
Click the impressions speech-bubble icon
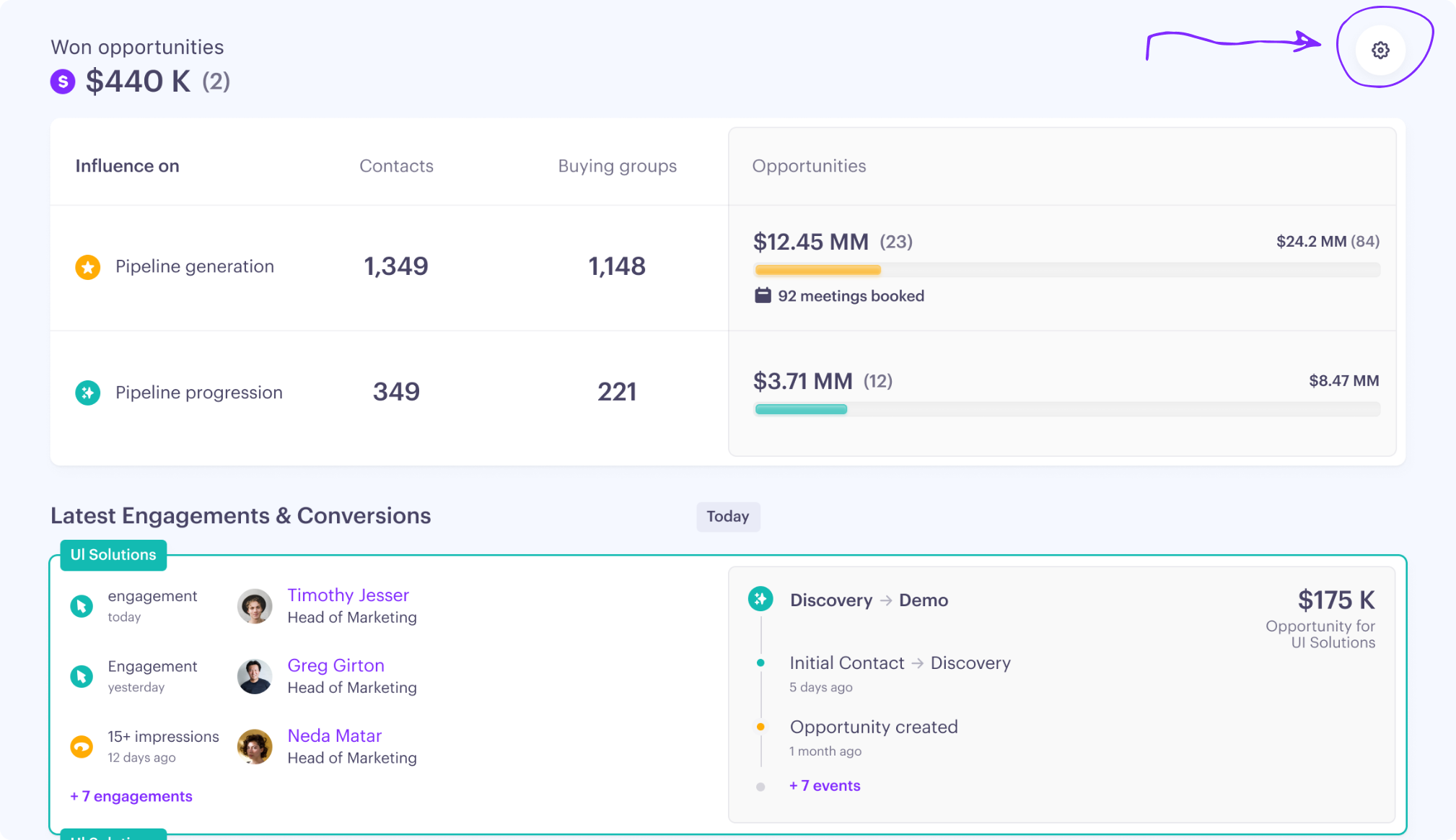coord(82,746)
